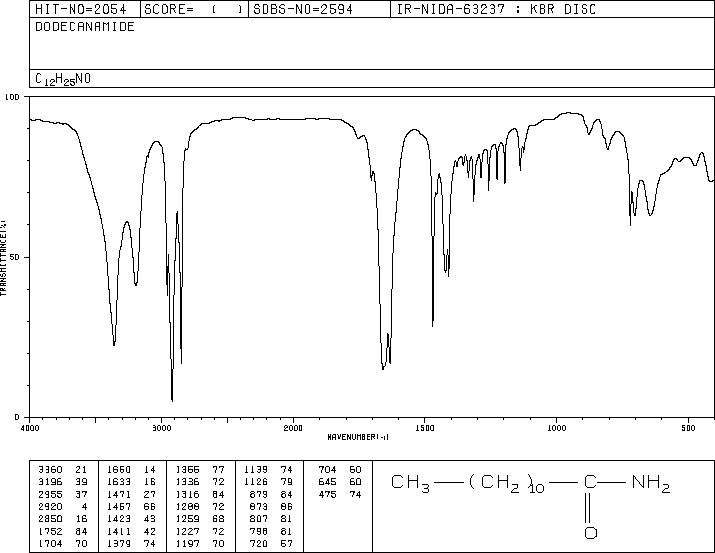The height and width of the screenshot is (553, 715).
Task: Click the 2000 wavenumber axis label
Action: click(x=293, y=428)
